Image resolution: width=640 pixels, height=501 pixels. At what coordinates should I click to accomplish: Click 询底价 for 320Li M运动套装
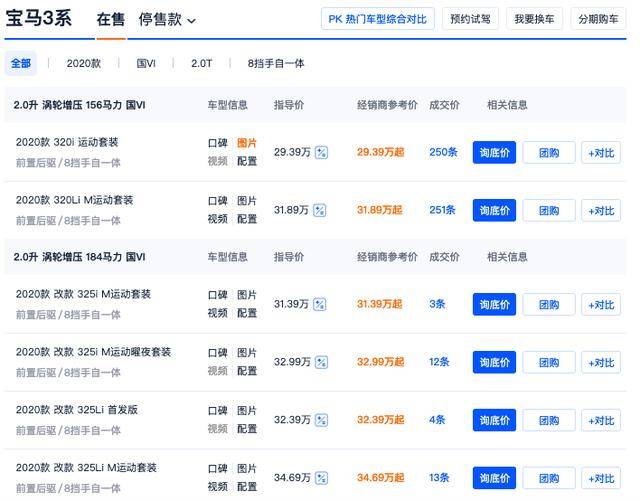(494, 211)
